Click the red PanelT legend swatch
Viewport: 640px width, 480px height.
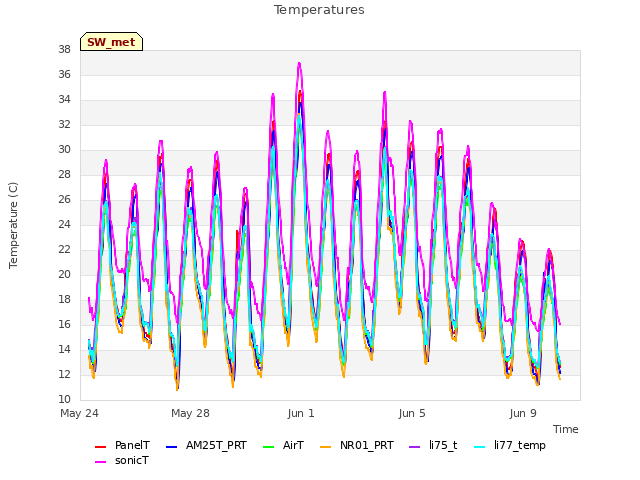(100, 447)
